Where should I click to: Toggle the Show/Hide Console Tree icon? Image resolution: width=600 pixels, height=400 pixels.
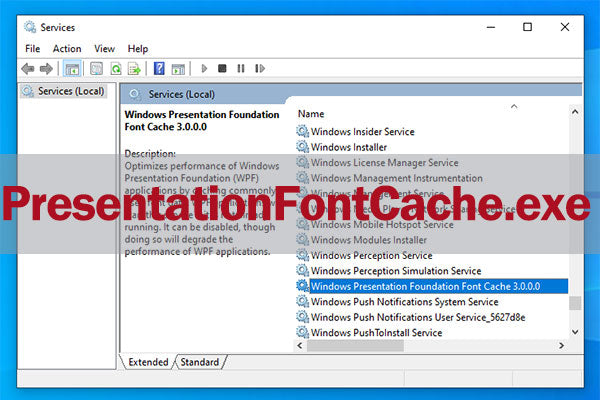click(x=72, y=69)
